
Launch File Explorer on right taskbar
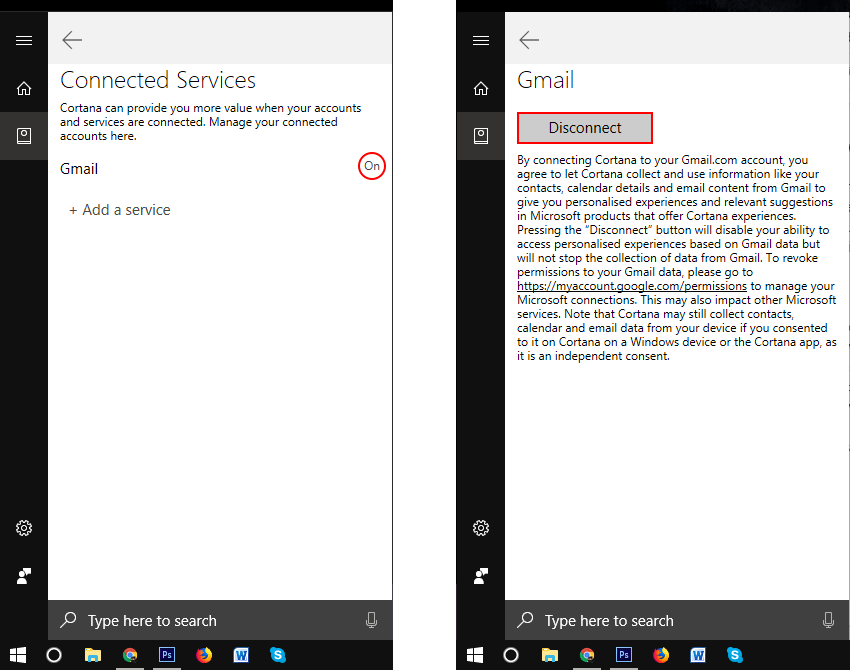pos(550,655)
